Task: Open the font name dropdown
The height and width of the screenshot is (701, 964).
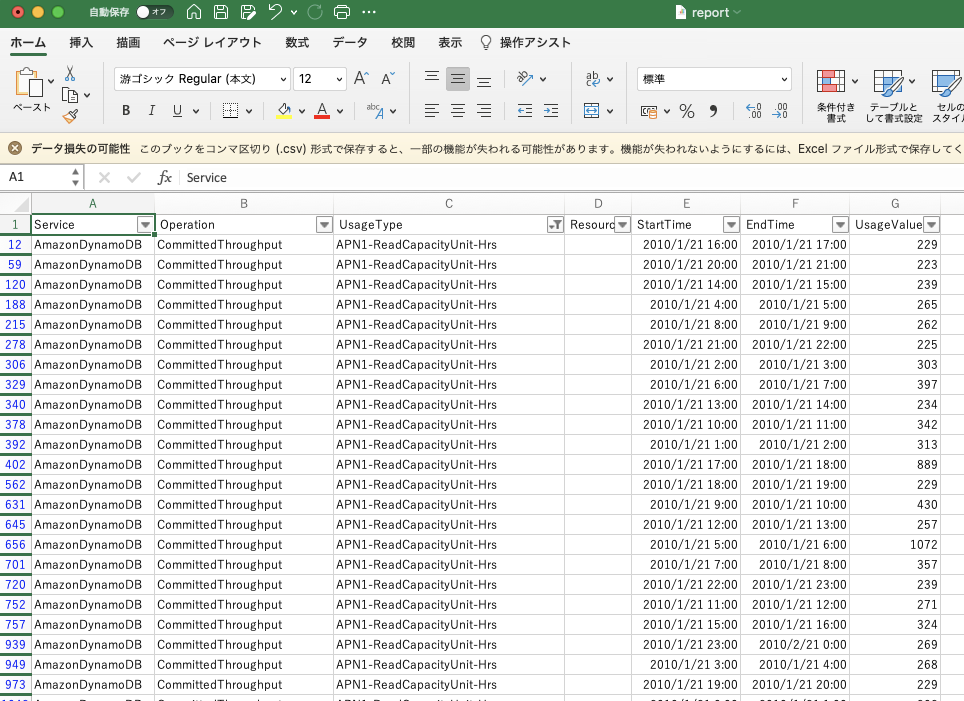Action: click(283, 79)
